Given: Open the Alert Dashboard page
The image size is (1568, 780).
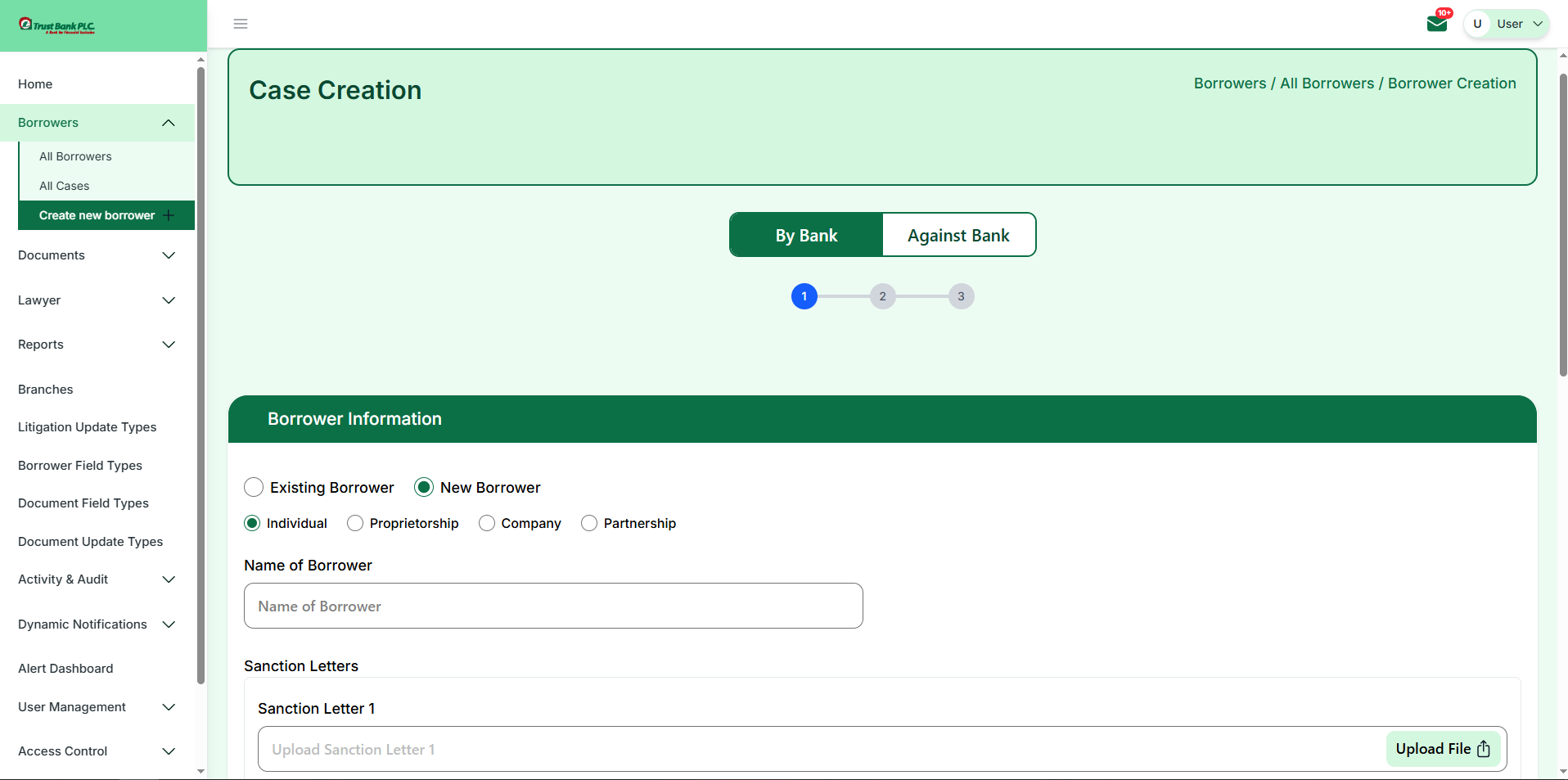Looking at the screenshot, I should (65, 669).
